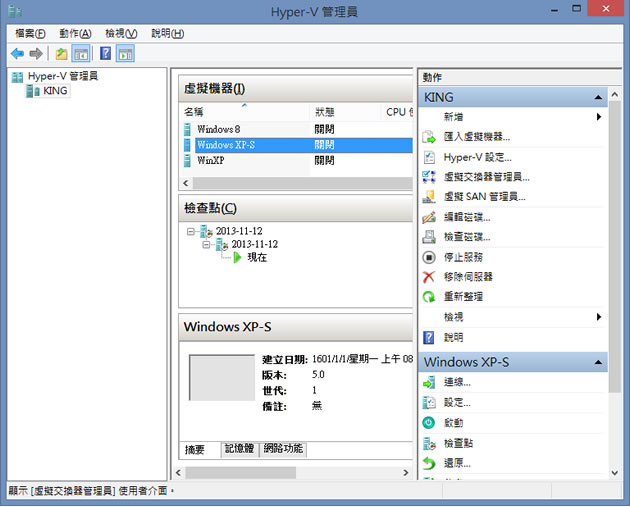Open the 說明(H) menu
630x507 pixels.
pos(168,33)
